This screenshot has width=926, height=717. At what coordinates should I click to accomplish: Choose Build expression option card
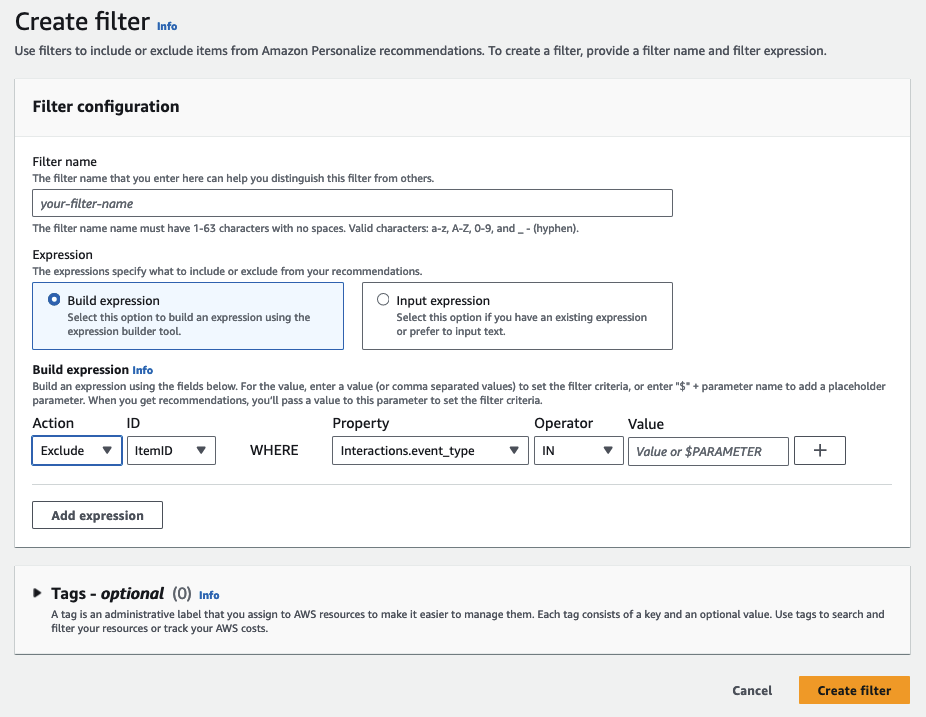coord(188,315)
